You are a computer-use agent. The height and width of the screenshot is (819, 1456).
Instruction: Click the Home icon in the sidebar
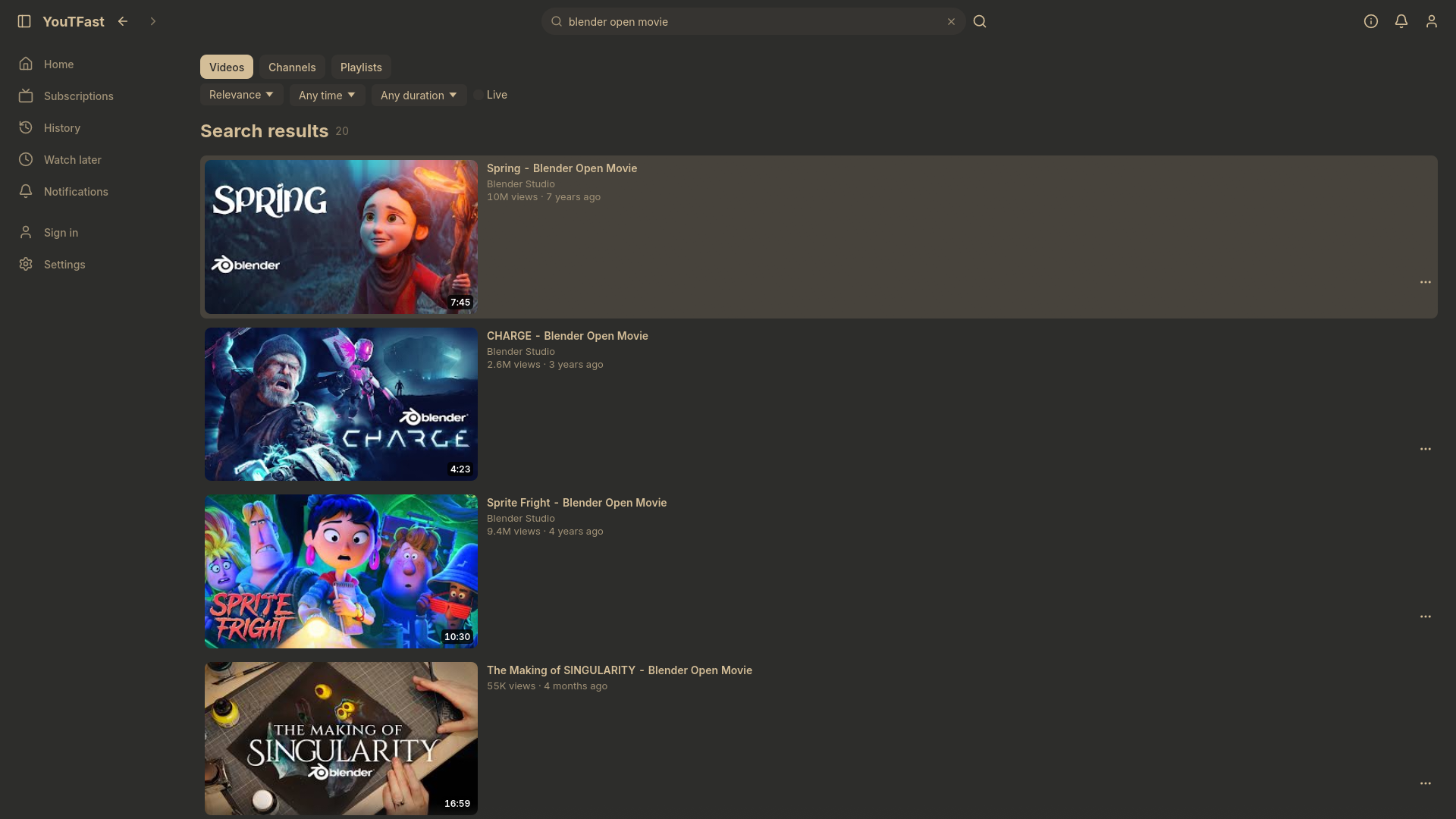pos(26,64)
